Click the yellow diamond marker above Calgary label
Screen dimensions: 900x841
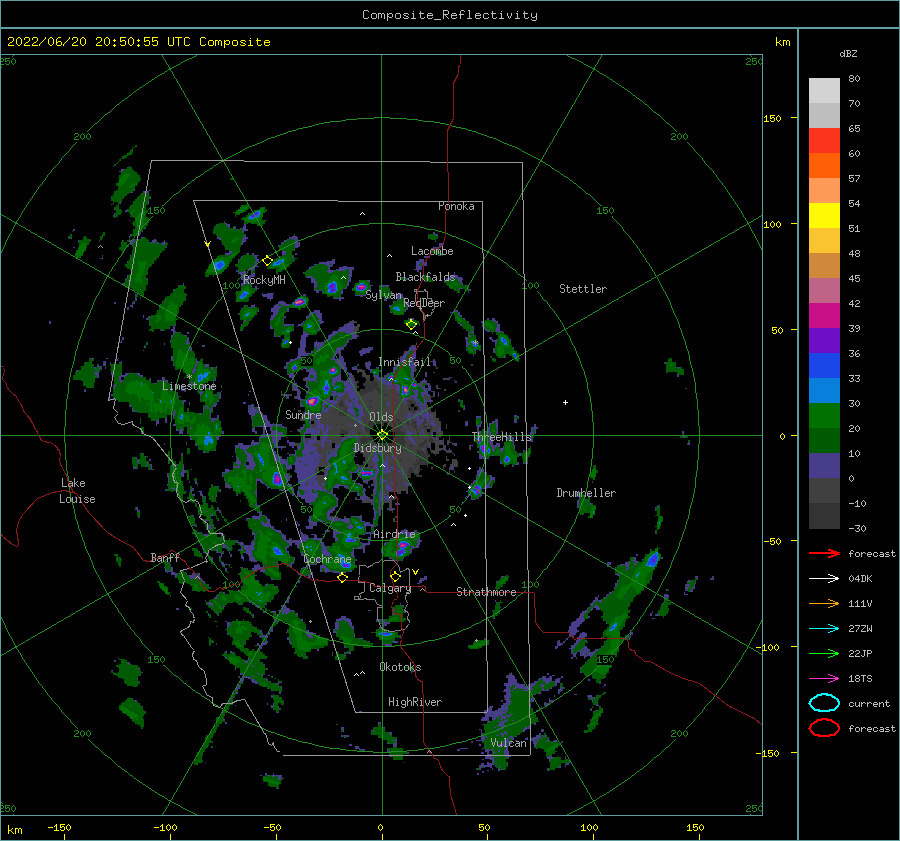(x=395, y=576)
